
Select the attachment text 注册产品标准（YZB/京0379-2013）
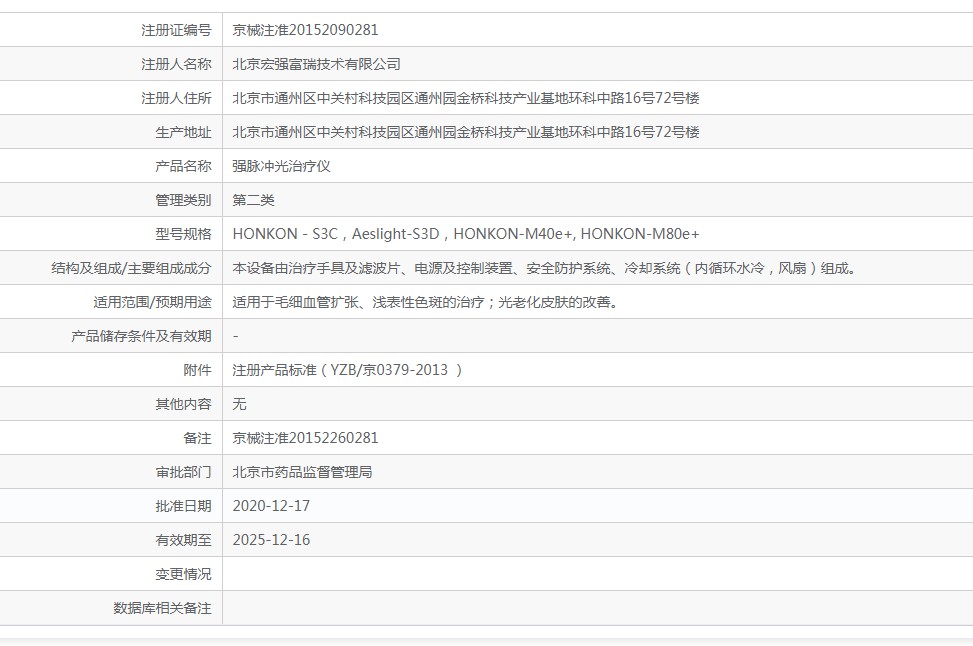tap(348, 370)
